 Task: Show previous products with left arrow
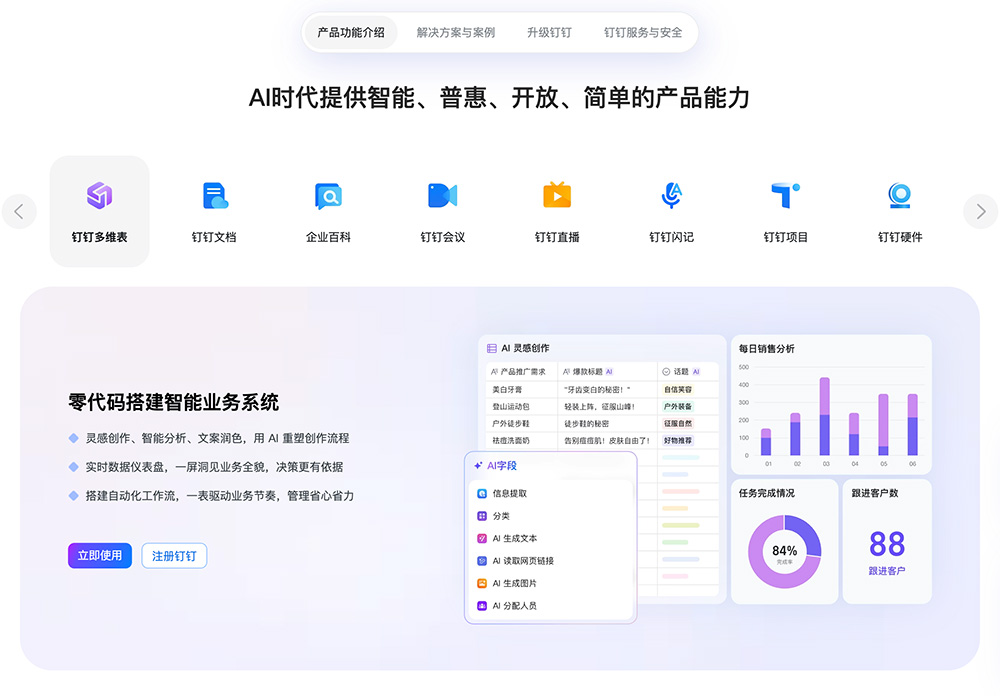[x=19, y=211]
